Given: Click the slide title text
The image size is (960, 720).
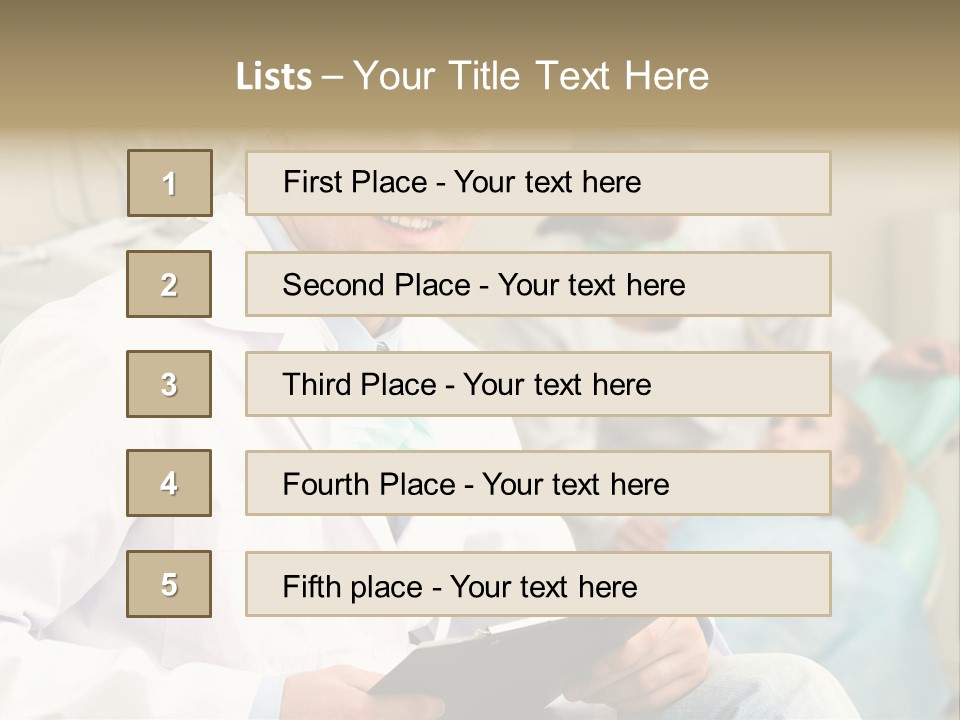Looking at the screenshot, I should click(x=472, y=76).
